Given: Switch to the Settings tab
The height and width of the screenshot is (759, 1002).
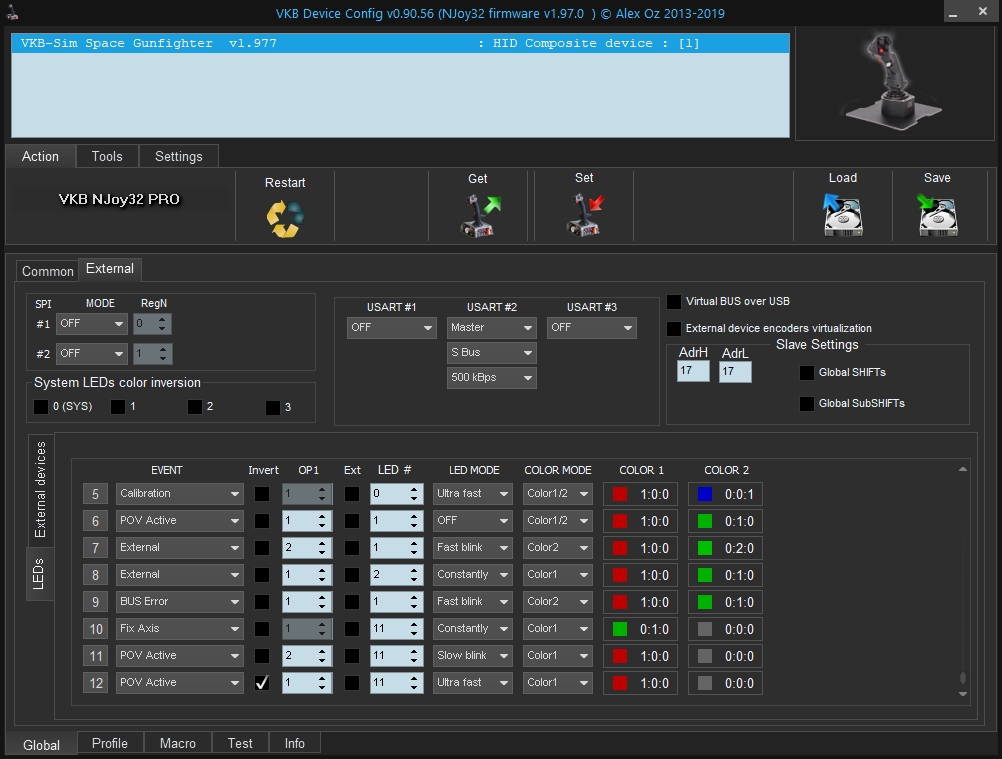Looking at the screenshot, I should click(x=178, y=157).
